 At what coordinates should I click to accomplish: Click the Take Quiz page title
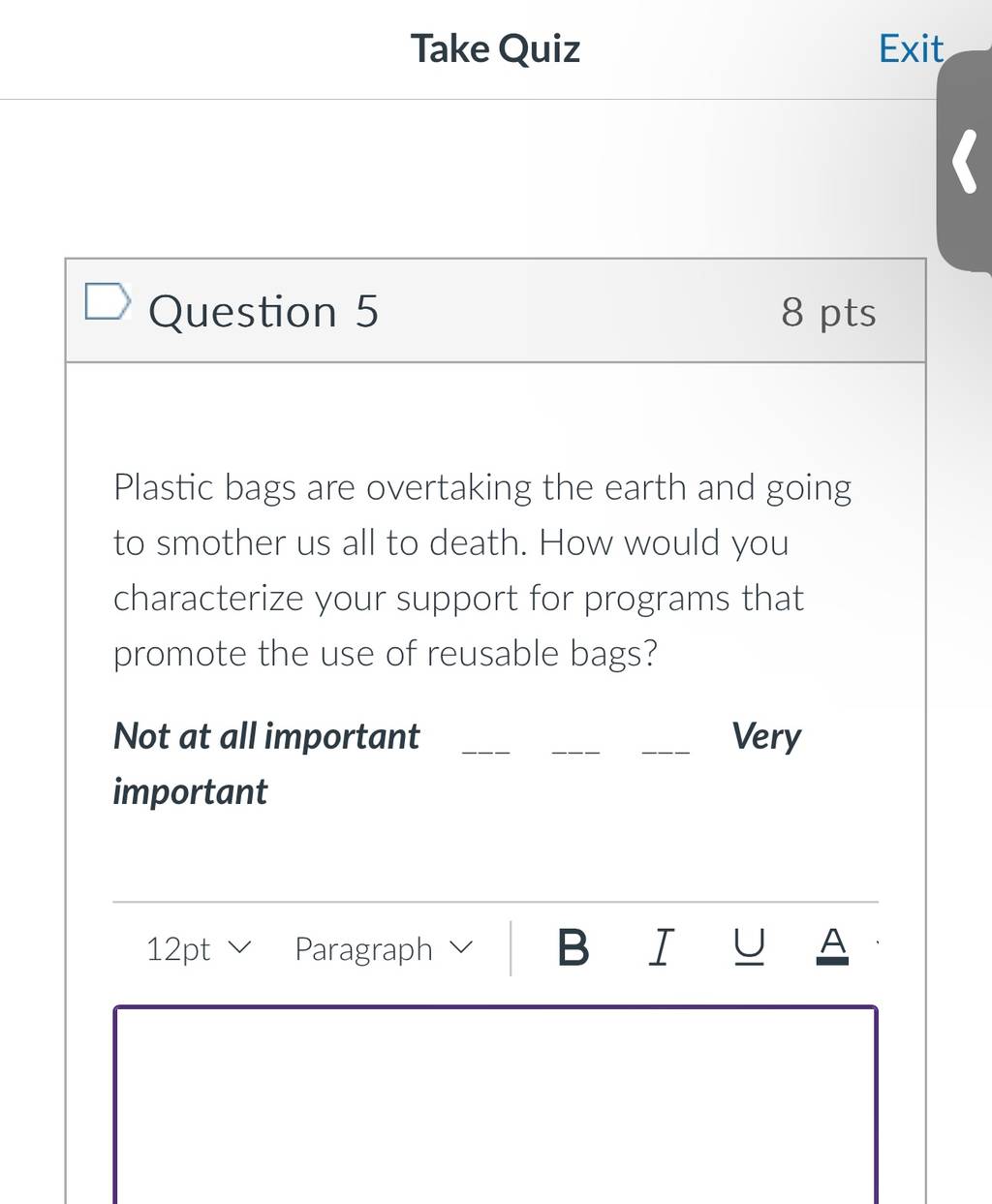tap(495, 48)
